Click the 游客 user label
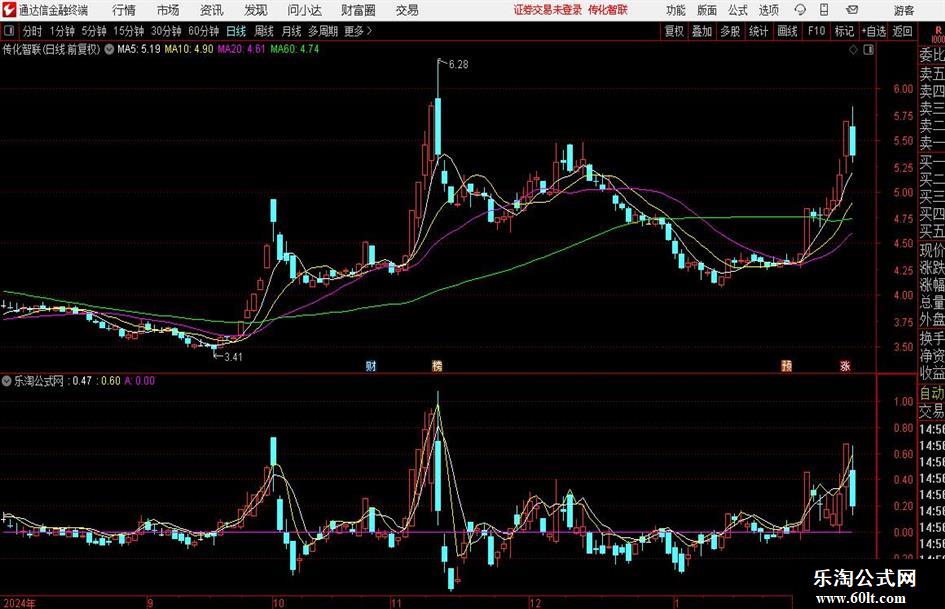 pos(903,10)
